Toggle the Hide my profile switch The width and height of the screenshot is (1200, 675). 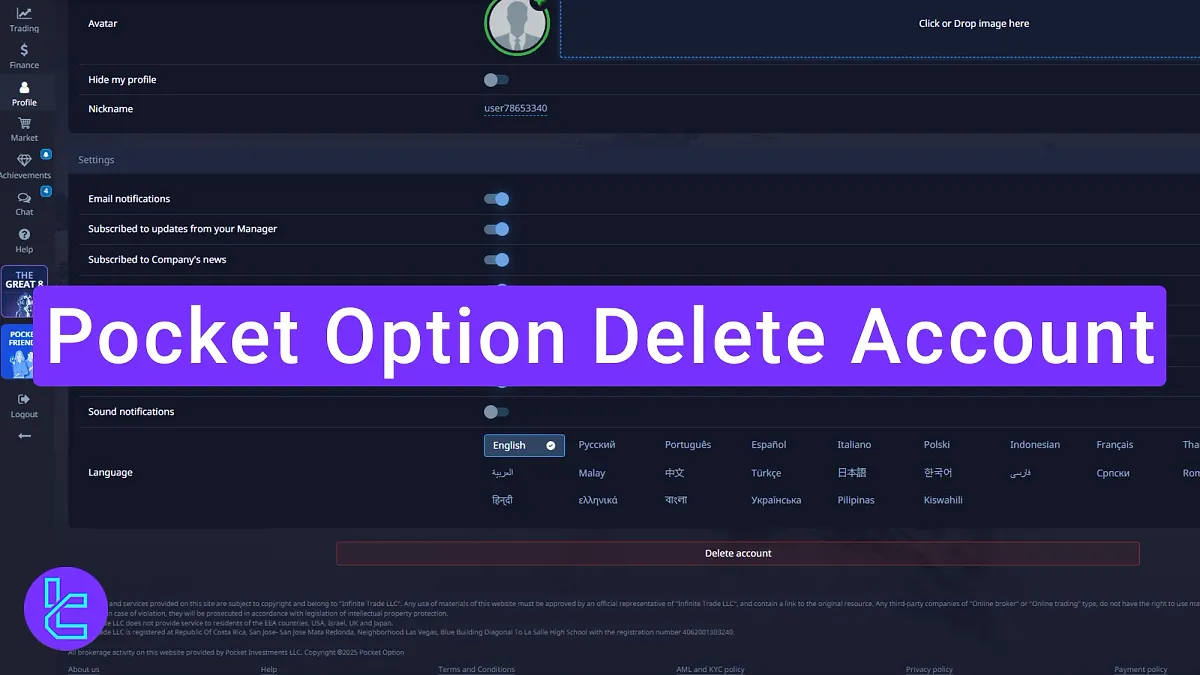496,80
